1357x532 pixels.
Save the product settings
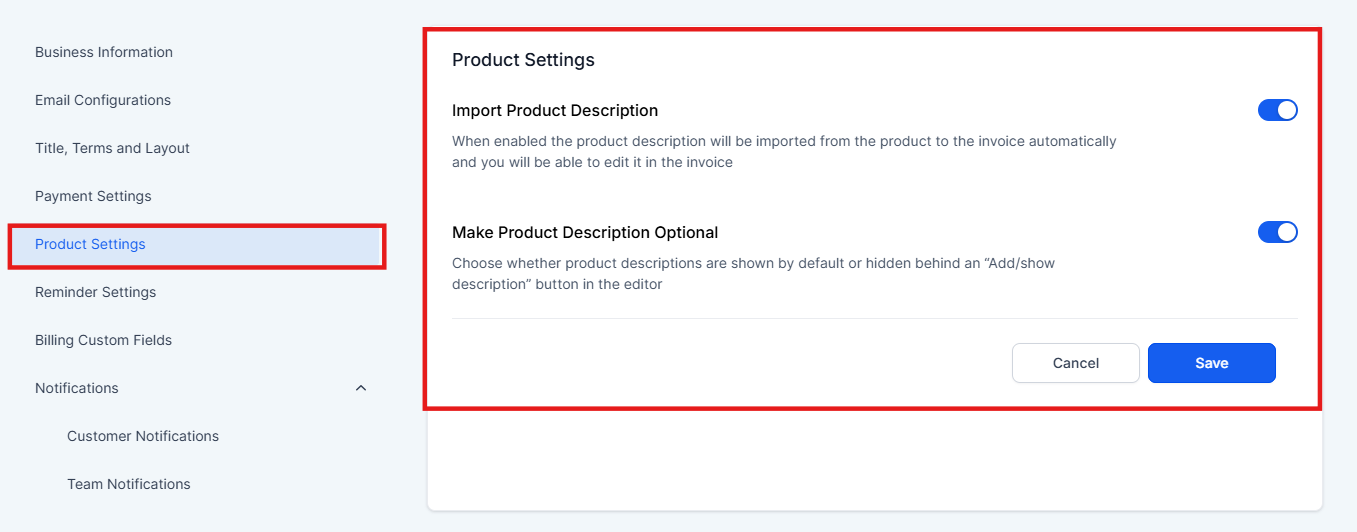[1211, 363]
